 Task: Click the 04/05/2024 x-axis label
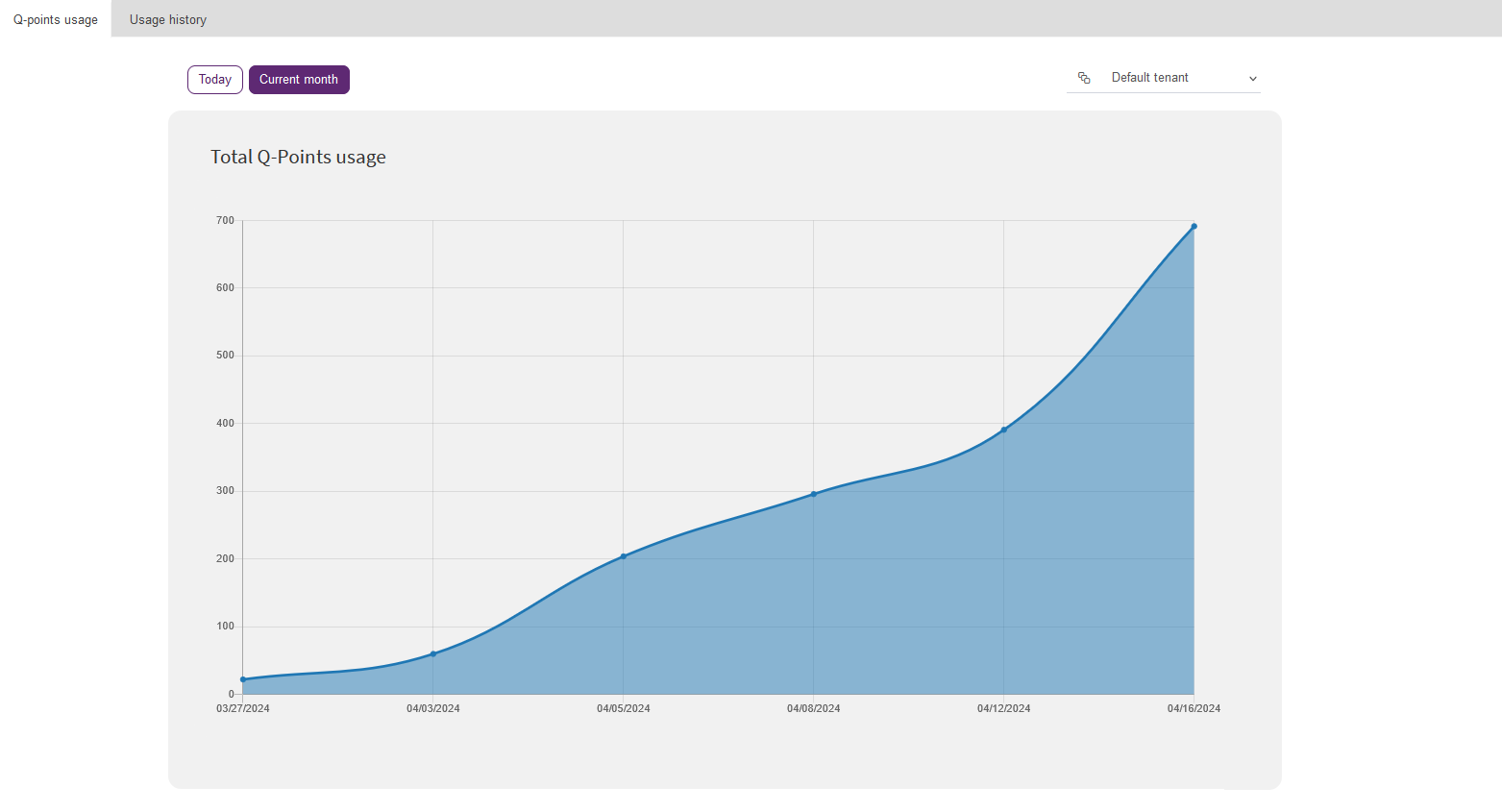[623, 708]
